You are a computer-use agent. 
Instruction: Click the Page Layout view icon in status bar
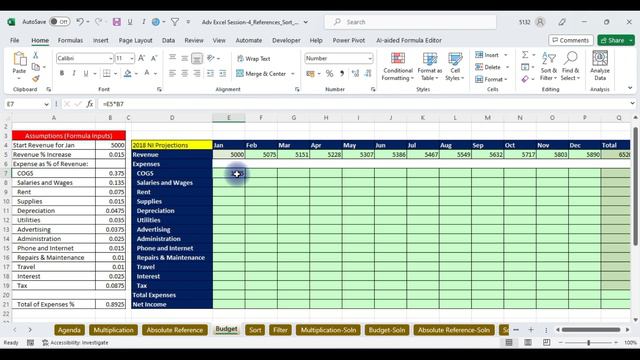528,342
